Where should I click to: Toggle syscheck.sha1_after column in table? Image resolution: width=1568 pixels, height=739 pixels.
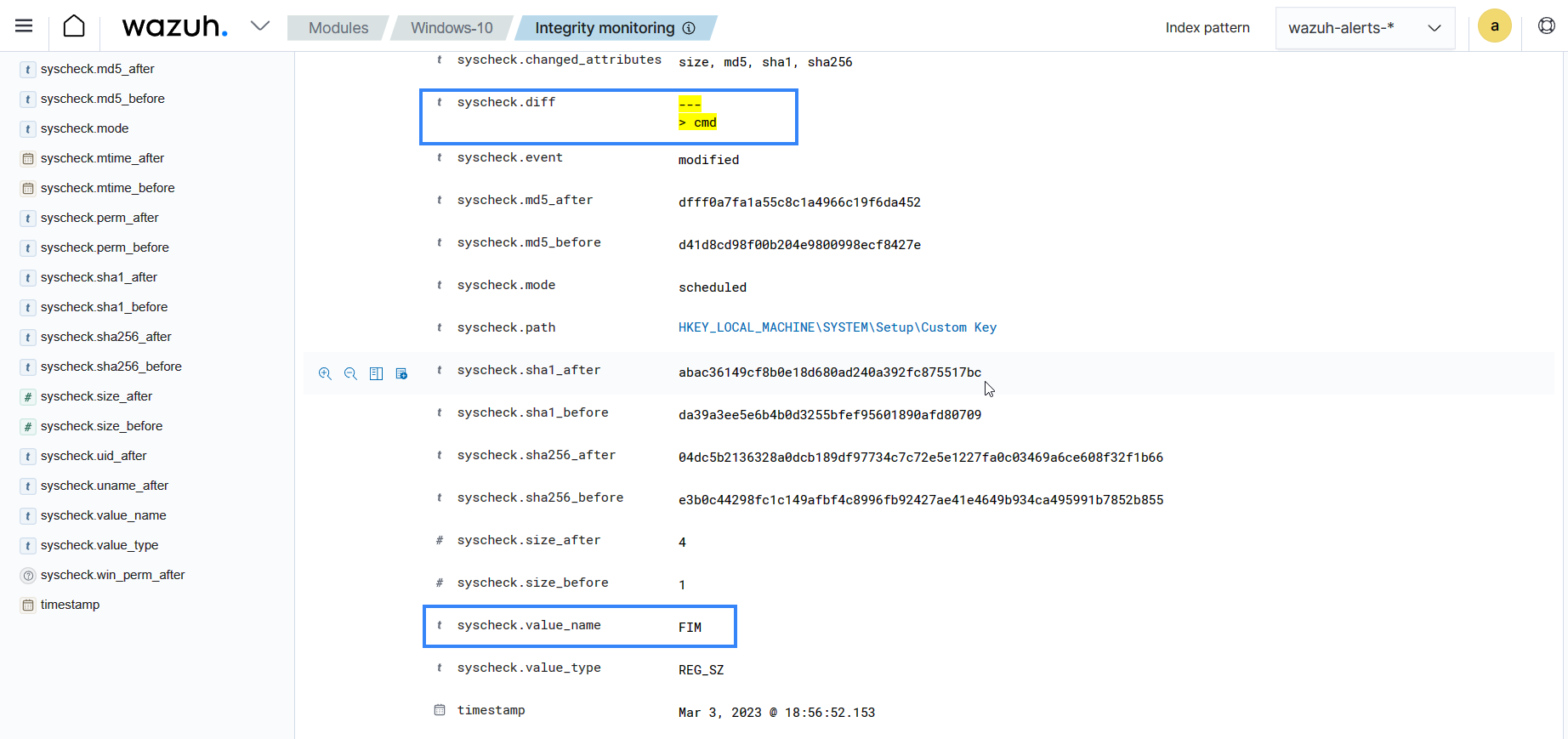click(376, 373)
